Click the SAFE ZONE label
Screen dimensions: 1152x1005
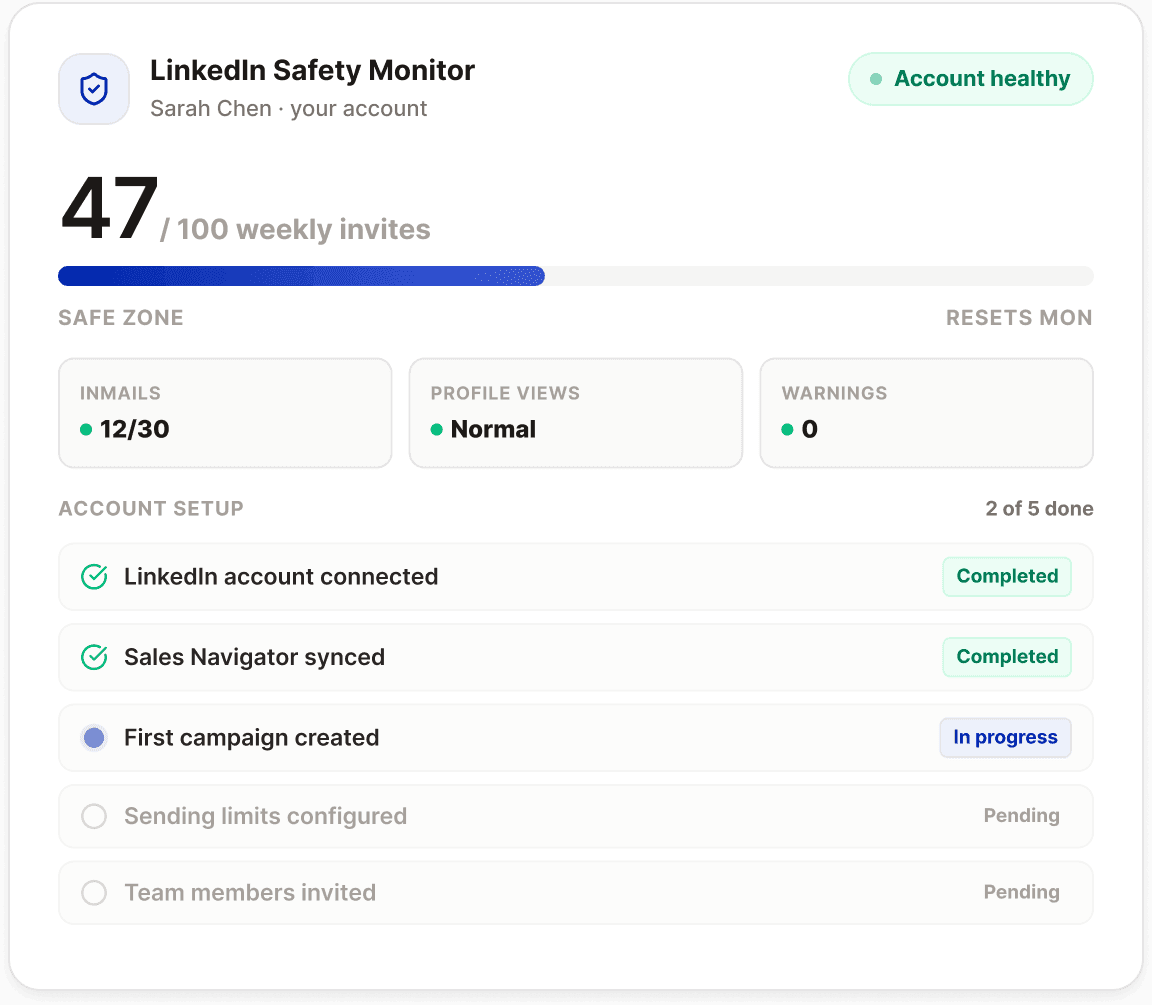point(121,318)
